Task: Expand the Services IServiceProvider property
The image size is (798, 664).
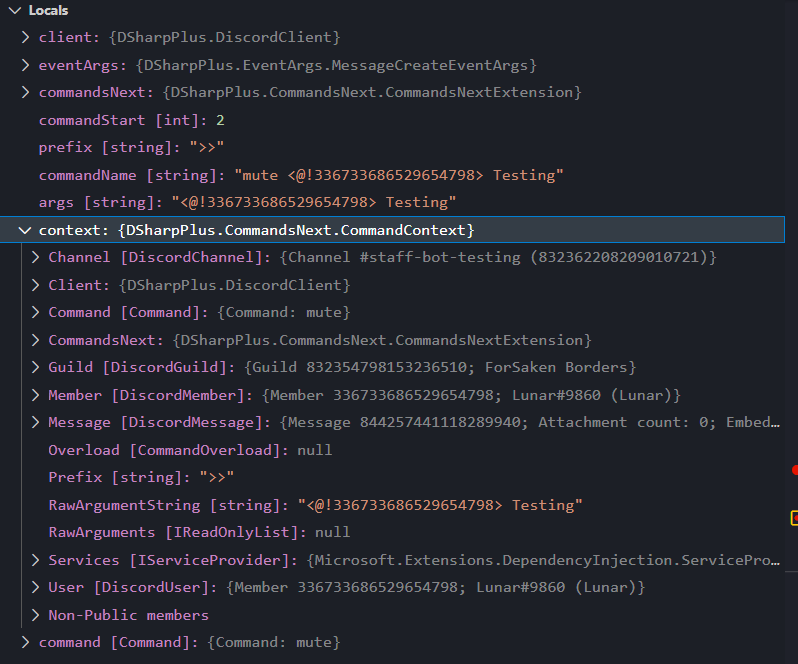Action: (x=35, y=560)
